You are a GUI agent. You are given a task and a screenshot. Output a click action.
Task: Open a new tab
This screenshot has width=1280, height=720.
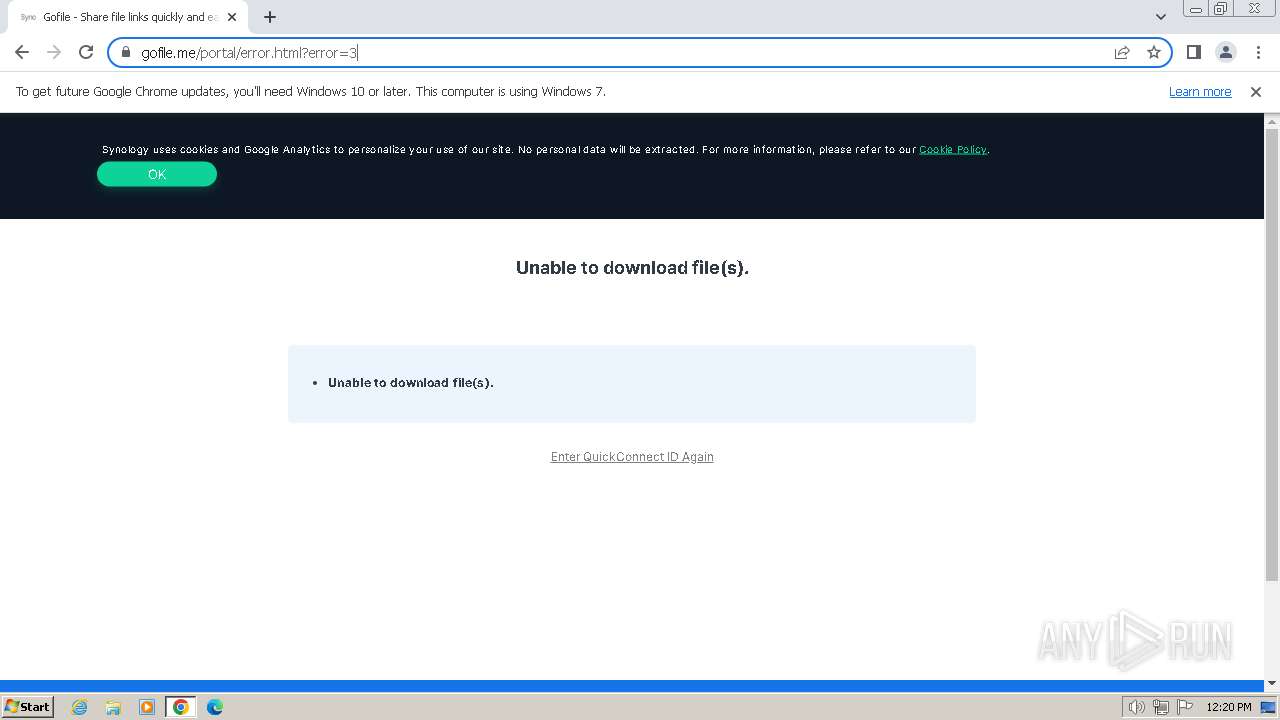270,17
